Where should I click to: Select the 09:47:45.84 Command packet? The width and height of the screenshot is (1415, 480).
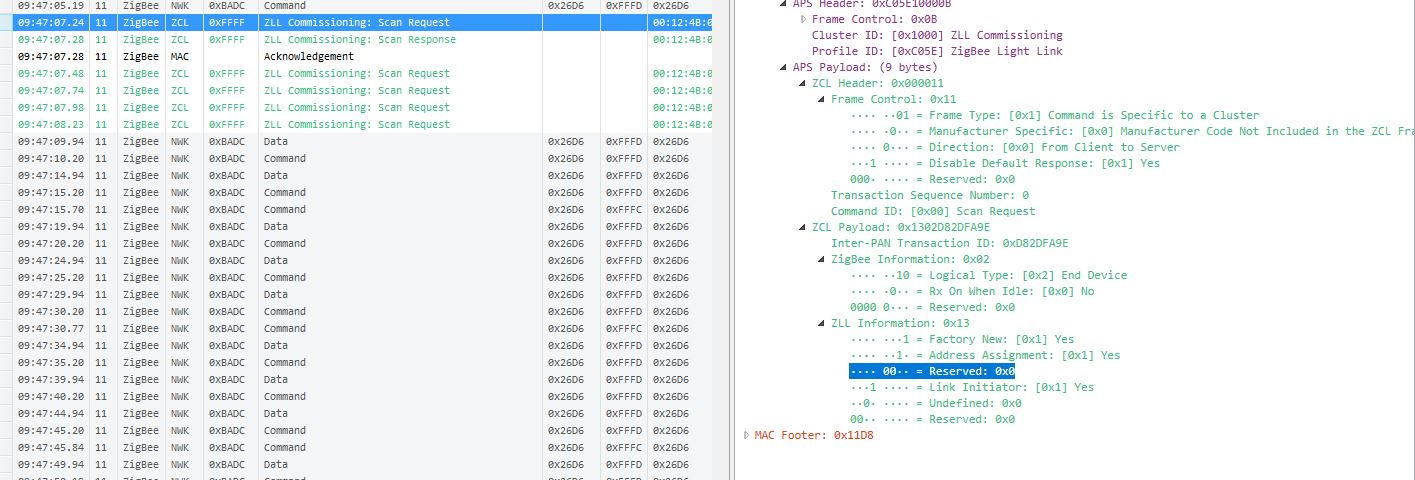[x=356, y=447]
